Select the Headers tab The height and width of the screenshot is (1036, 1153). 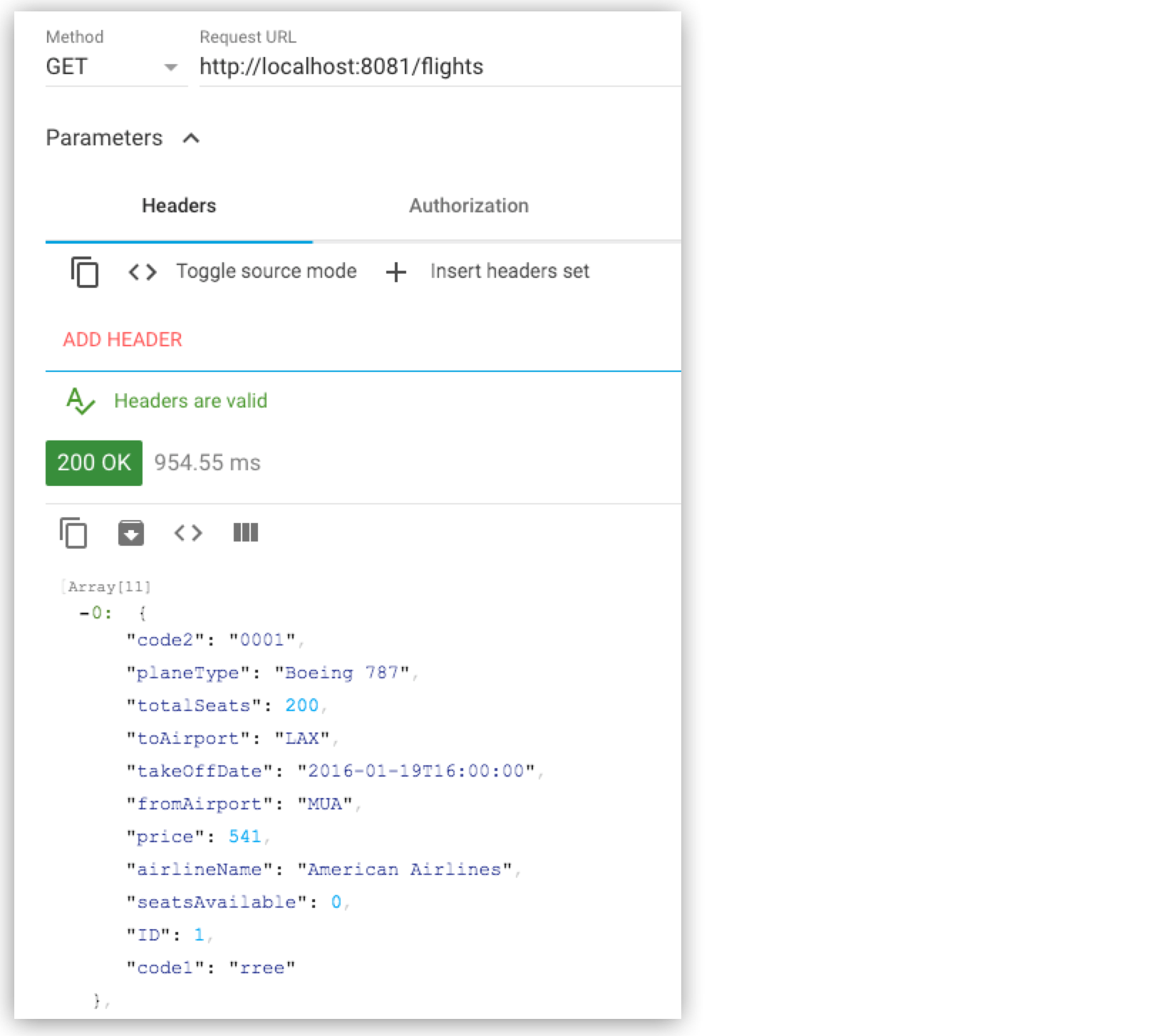point(177,205)
